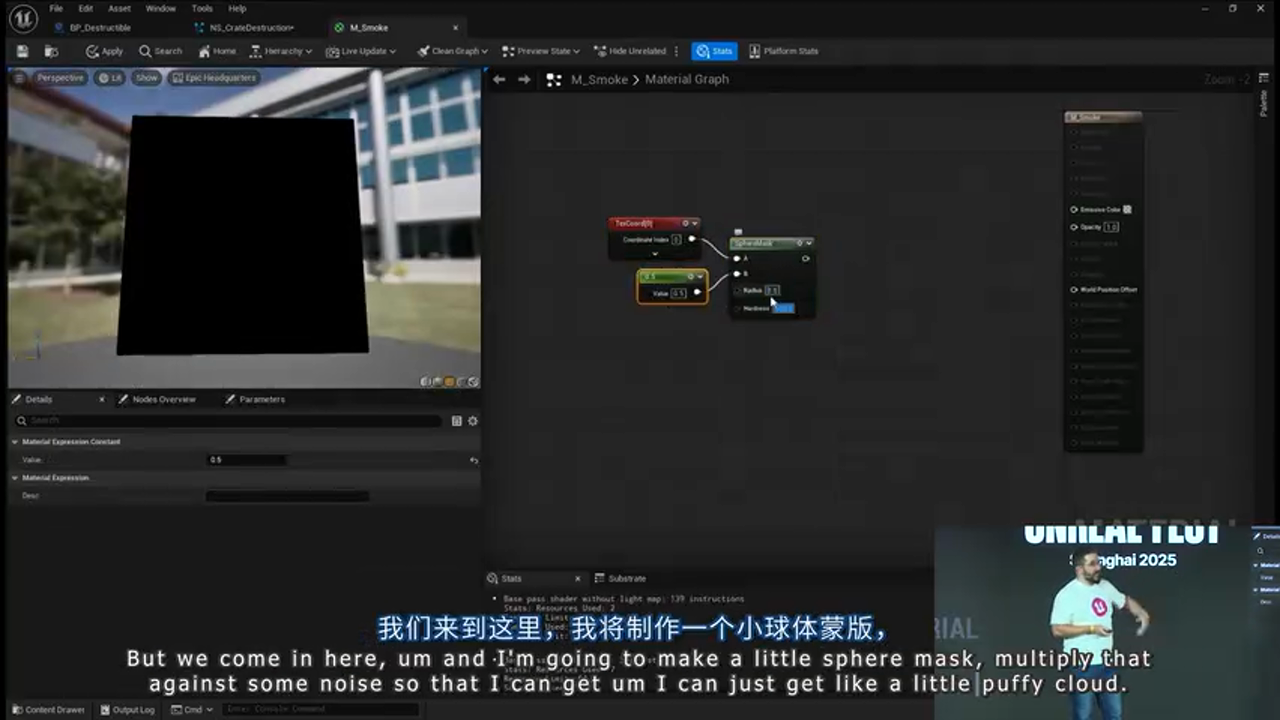Toggle Lit mode in the preview viewport
The height and width of the screenshot is (720, 1280).
coord(110,77)
